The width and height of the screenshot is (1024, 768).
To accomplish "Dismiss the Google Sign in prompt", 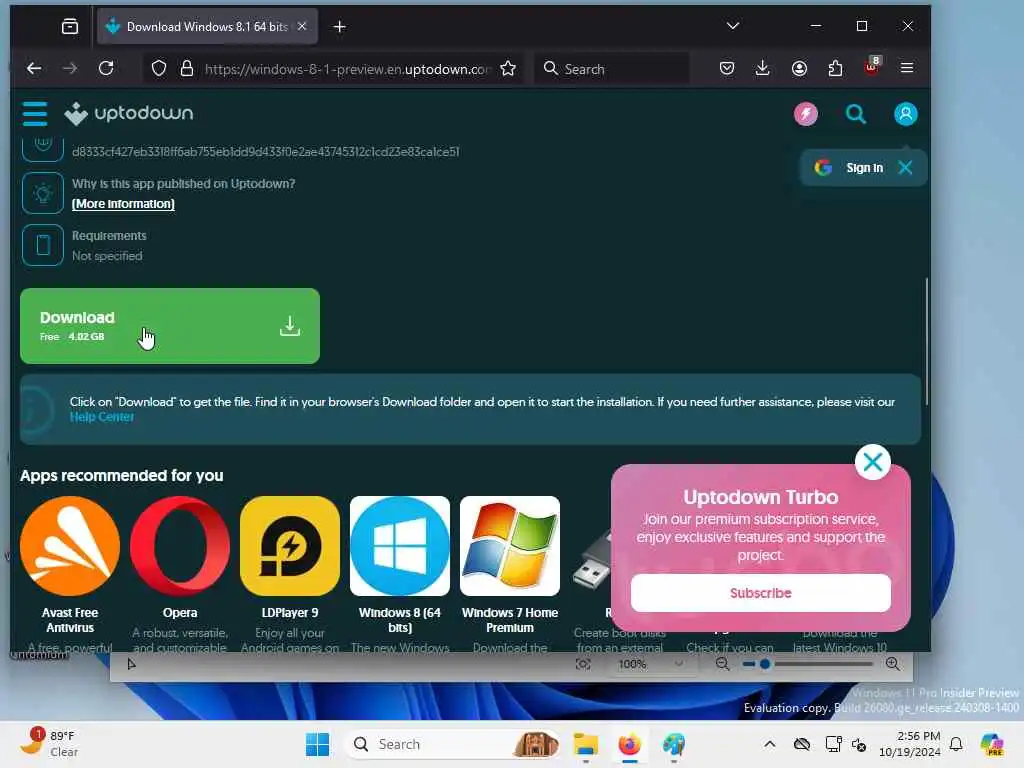I will [x=905, y=168].
